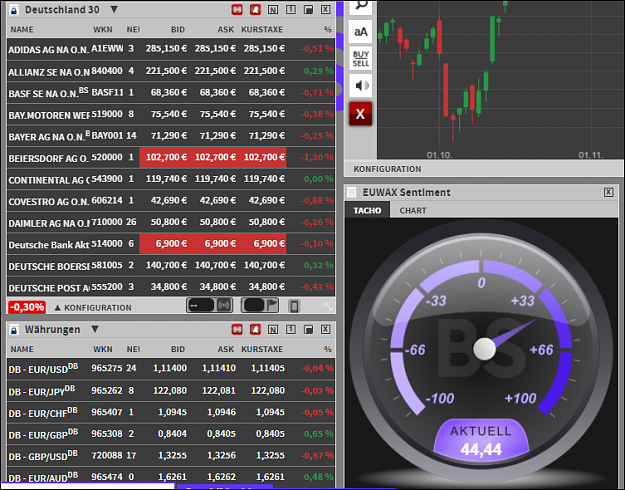Click Deutsche Bank ask price 6,900 €
The image size is (625, 490).
pyautogui.click(x=220, y=244)
